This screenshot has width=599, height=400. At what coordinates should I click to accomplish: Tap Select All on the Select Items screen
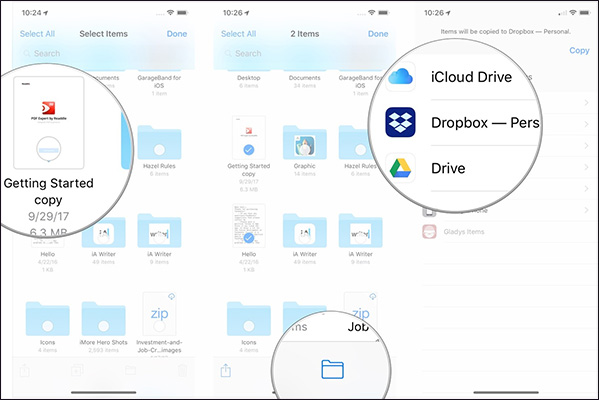(x=37, y=34)
